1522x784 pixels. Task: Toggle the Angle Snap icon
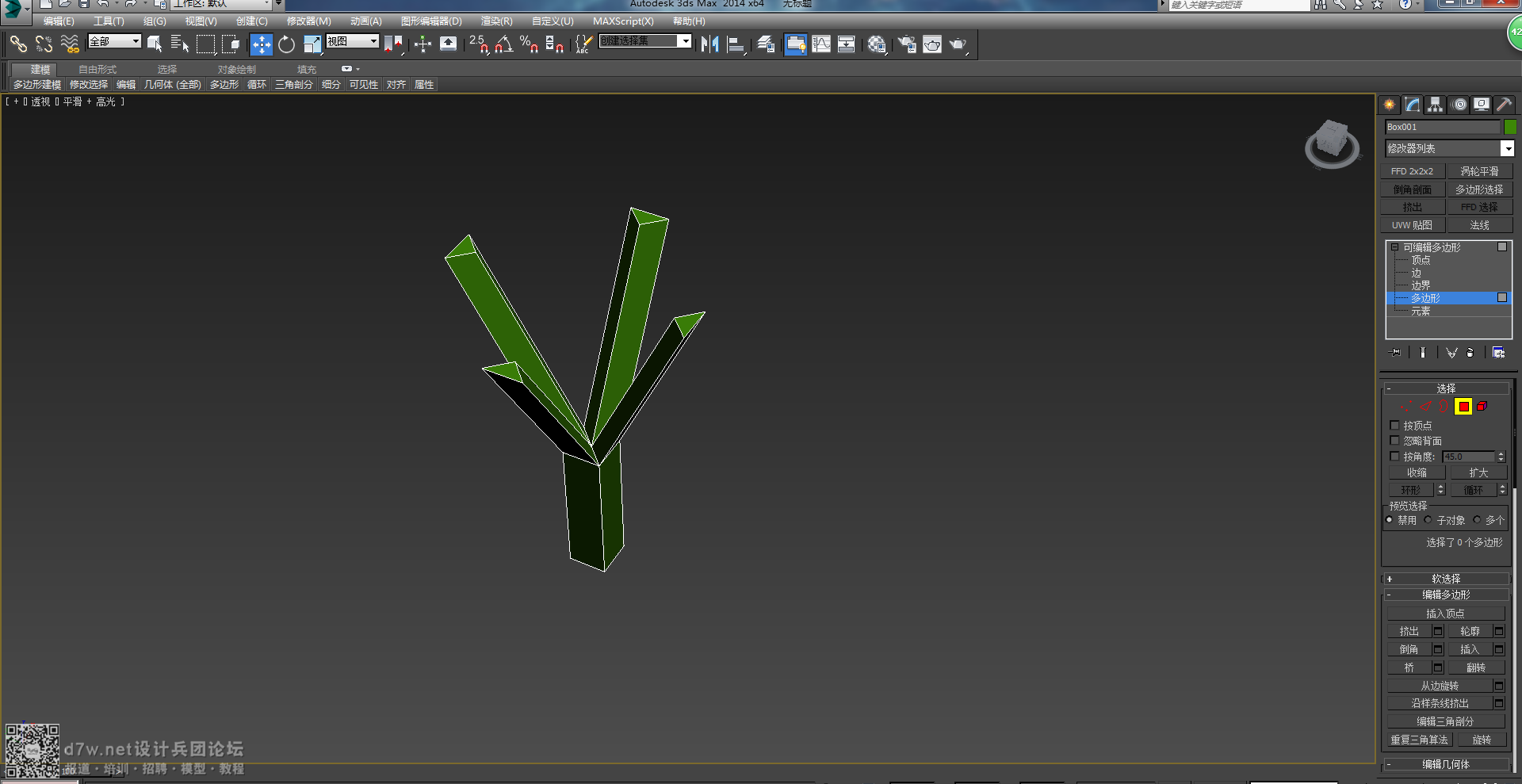[504, 44]
